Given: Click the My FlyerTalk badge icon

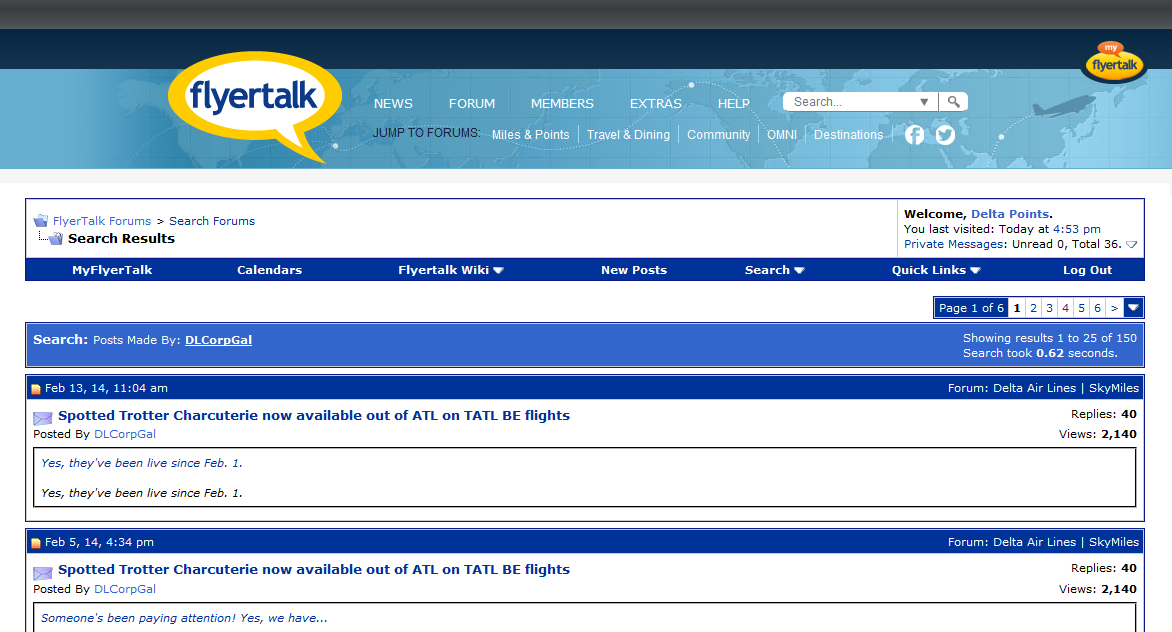Looking at the screenshot, I should pos(1114,62).
